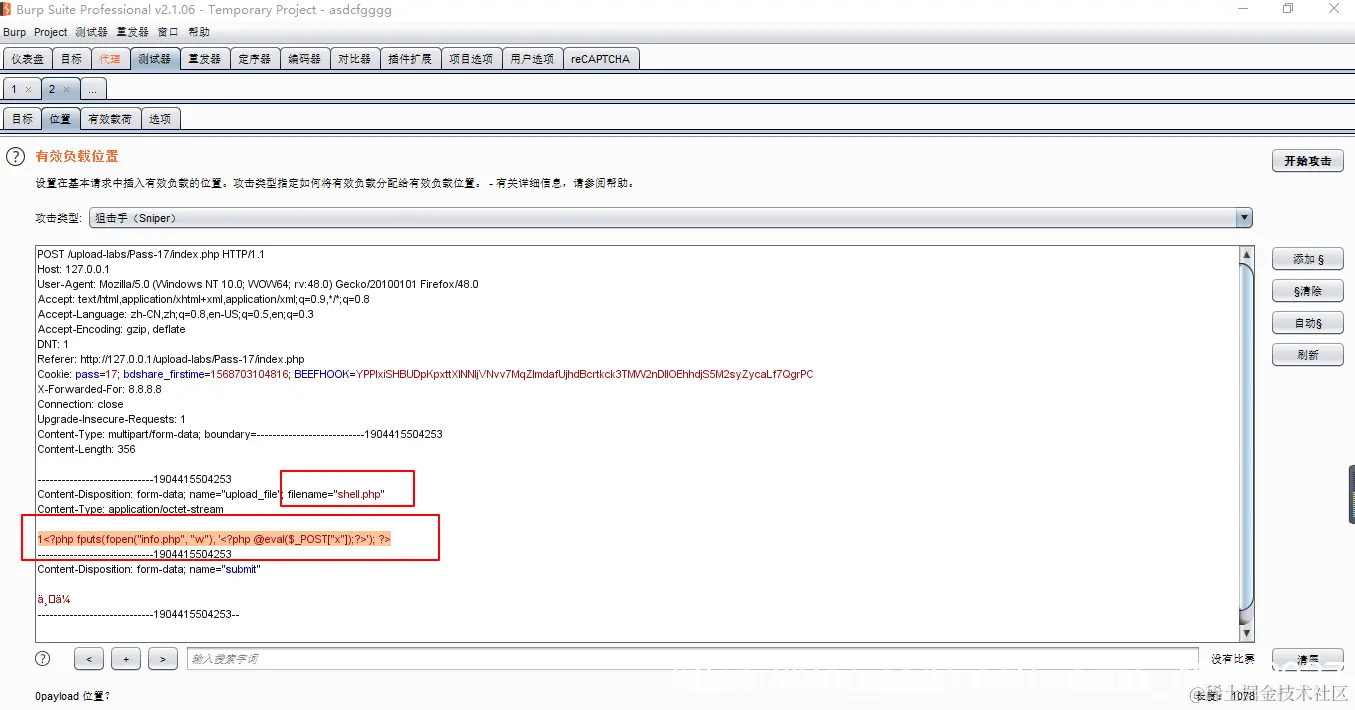This screenshot has height=710, width=1355.
Task: Open the help icon beside 有效负载位置
Action: tap(15, 156)
